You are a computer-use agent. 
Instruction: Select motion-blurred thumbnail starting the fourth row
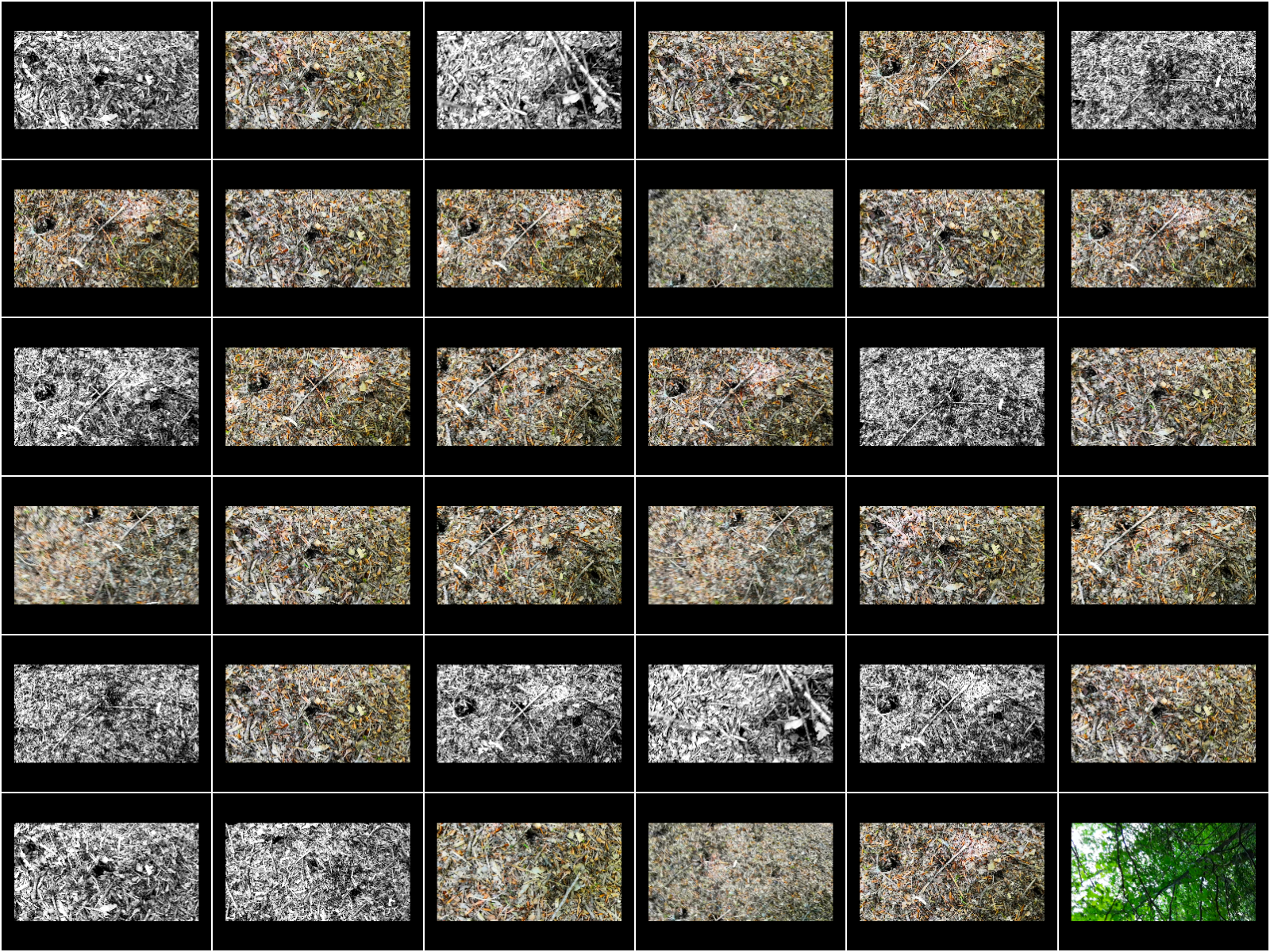pos(106,555)
